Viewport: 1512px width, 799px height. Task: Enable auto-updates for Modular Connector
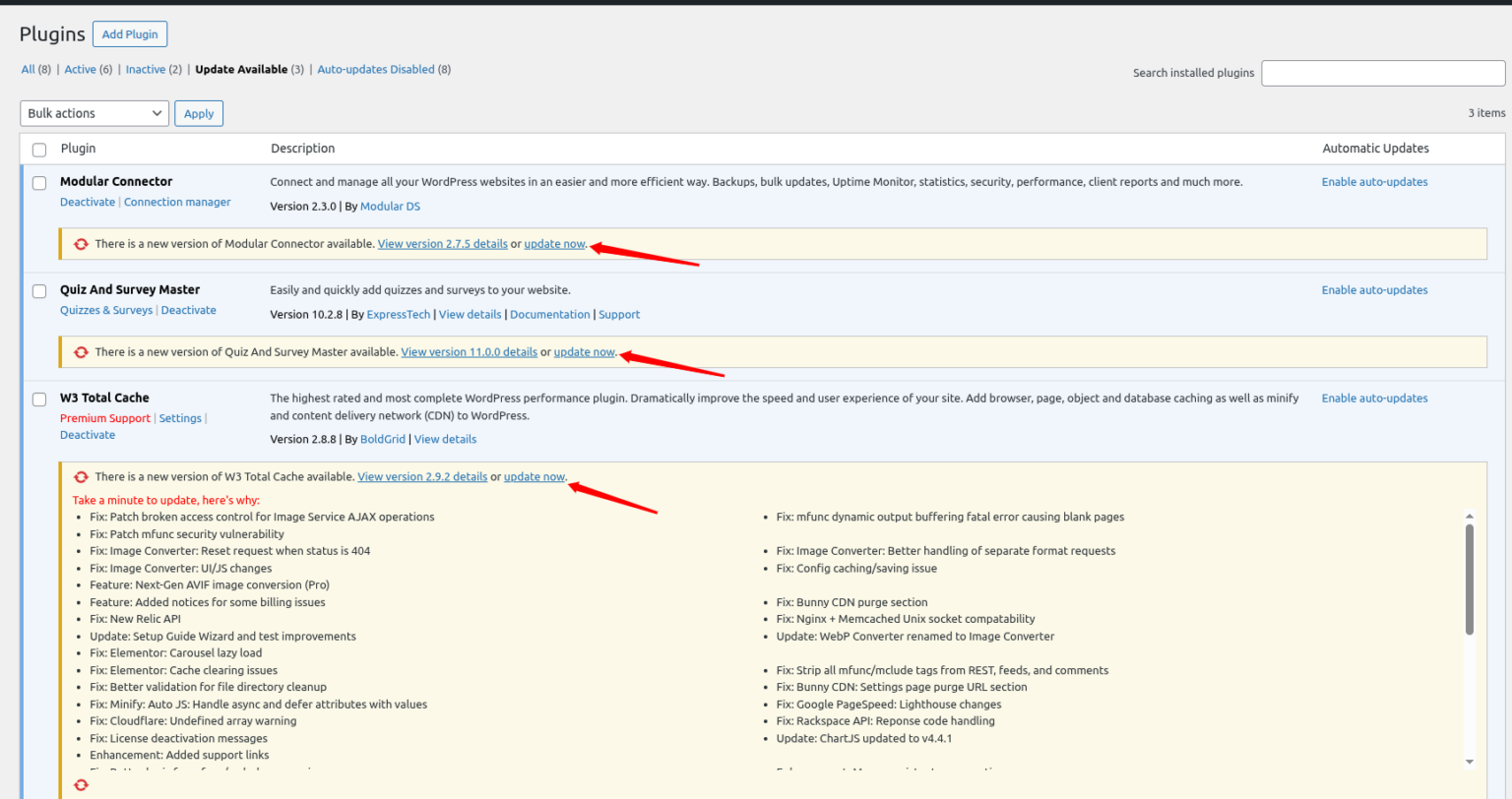[x=1374, y=182]
